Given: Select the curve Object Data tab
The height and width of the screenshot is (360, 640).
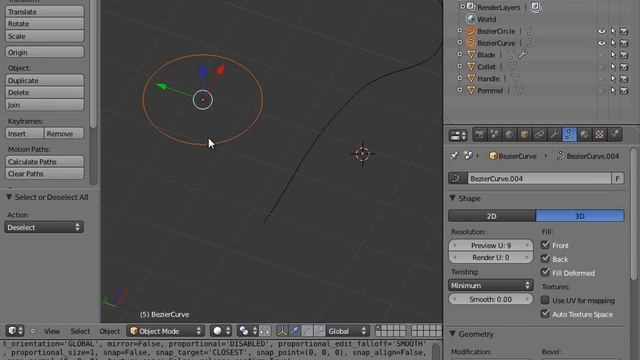Looking at the screenshot, I should [x=569, y=134].
